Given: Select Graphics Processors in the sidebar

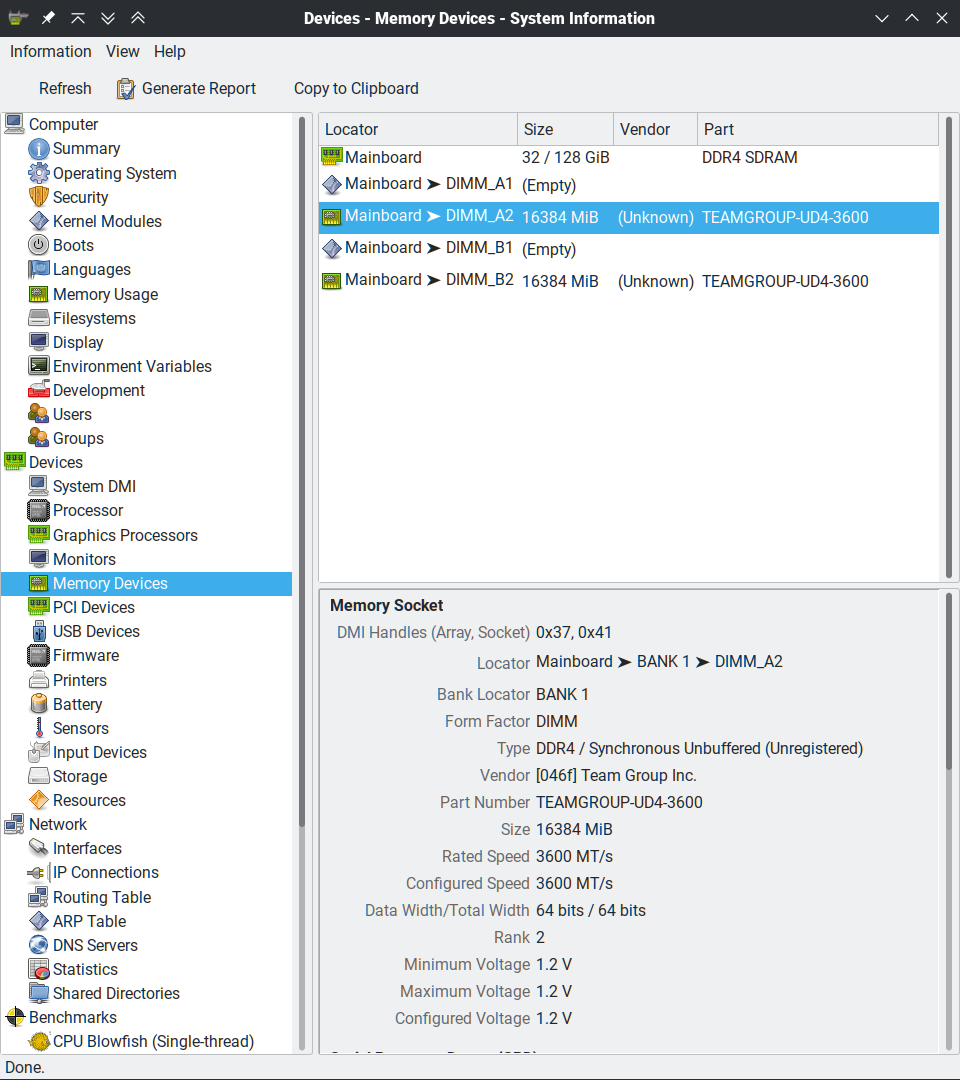Looking at the screenshot, I should click(125, 536).
